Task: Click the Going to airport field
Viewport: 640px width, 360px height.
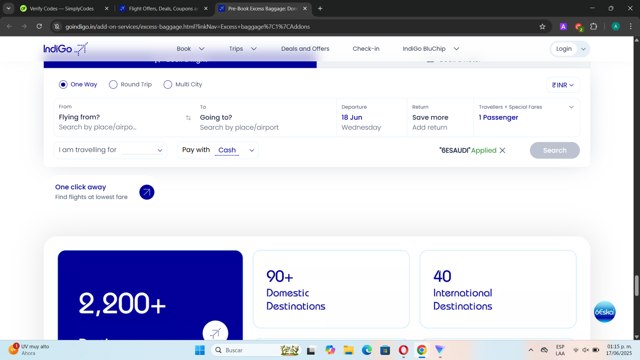Action: click(x=265, y=117)
